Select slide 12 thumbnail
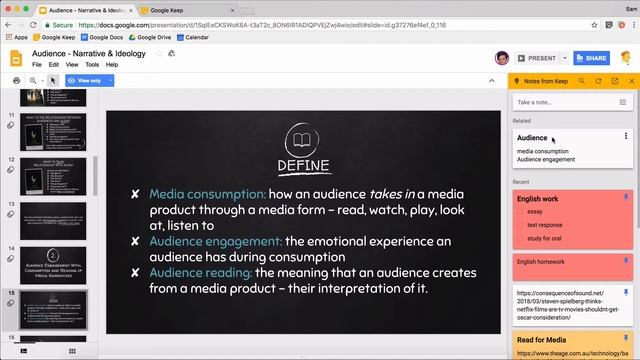The height and width of the screenshot is (360, 640). click(53, 176)
